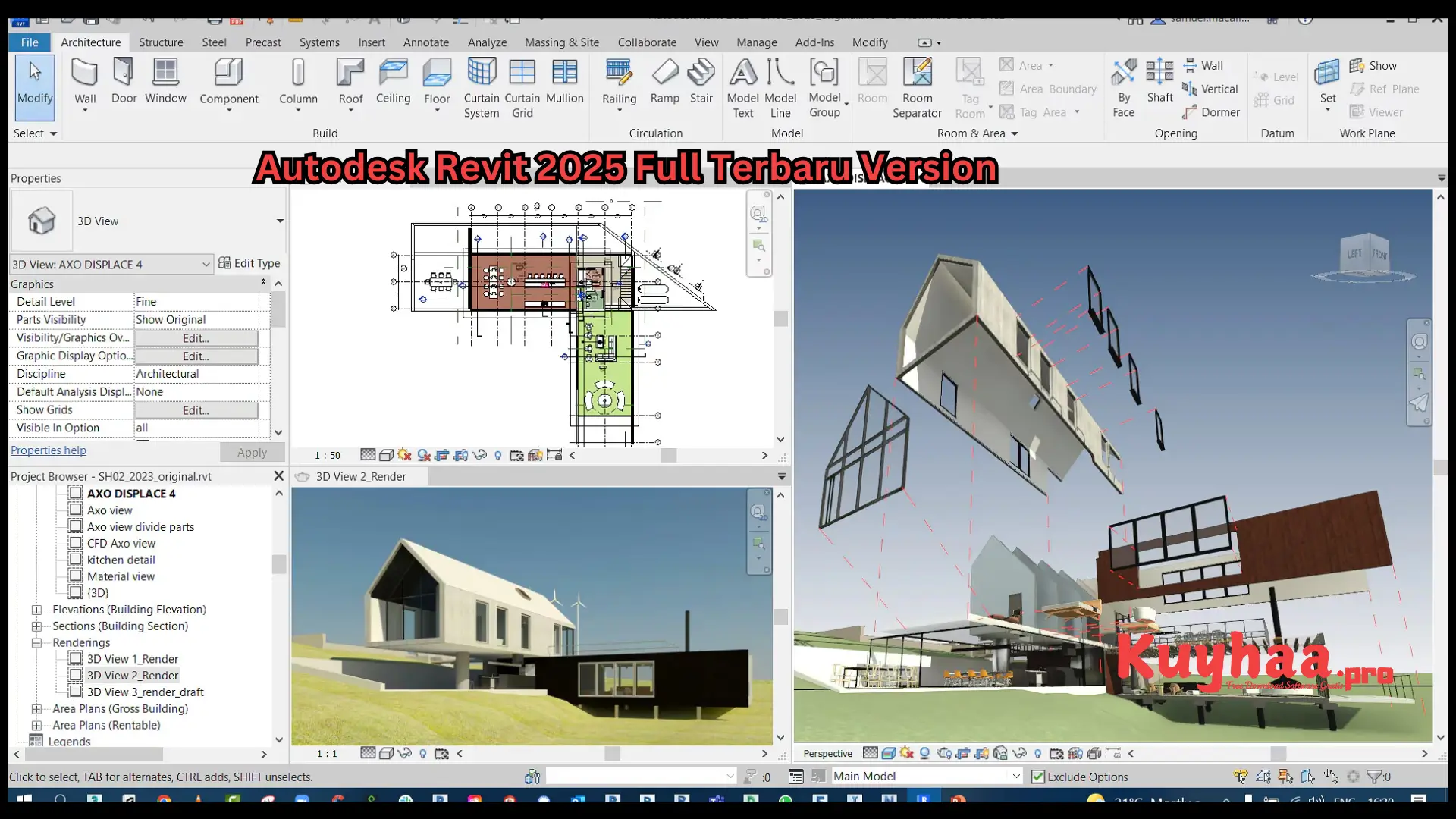
Task: Click Apply in the Properties panel
Action: click(252, 452)
